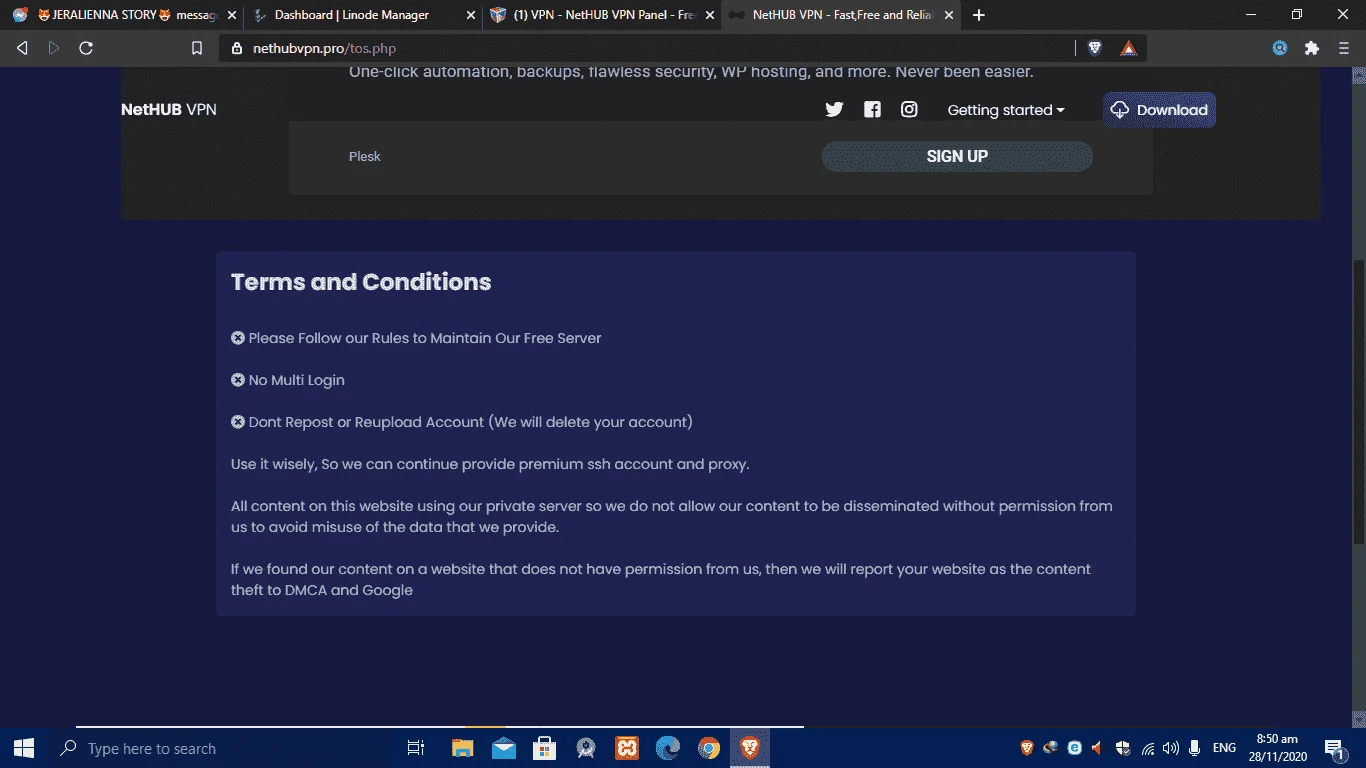The image size is (1366, 768).
Task: Open XAMPP from the taskbar
Action: coord(627,748)
